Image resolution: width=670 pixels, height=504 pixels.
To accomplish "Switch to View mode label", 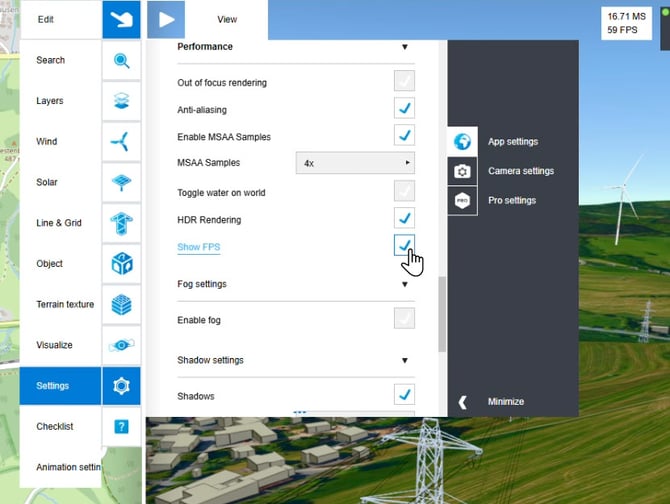I will pos(227,20).
